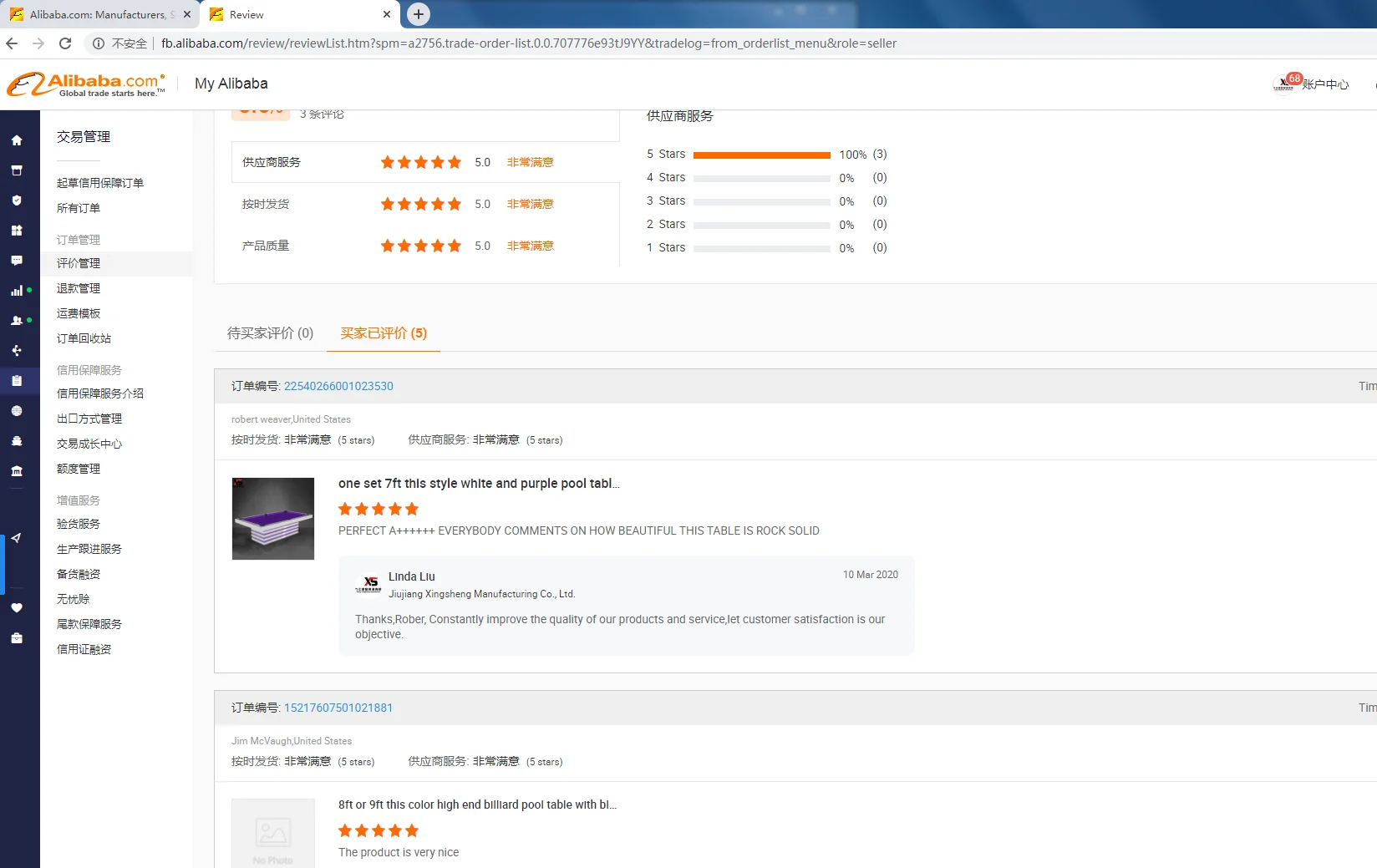Open 尾款保障服务 menu item
The image size is (1377, 868).
(x=89, y=624)
